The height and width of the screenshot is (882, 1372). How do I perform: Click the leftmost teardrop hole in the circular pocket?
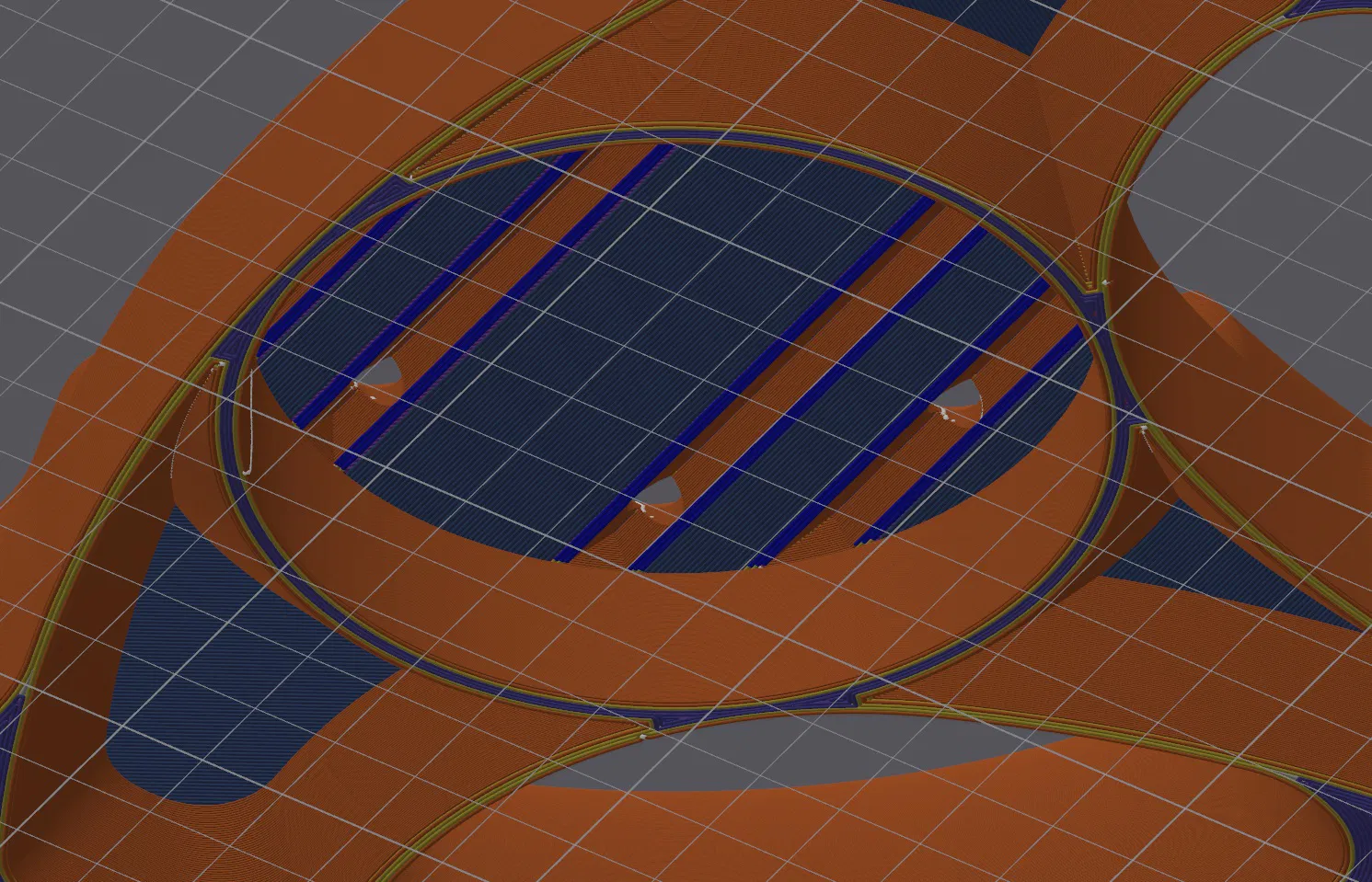click(x=378, y=372)
